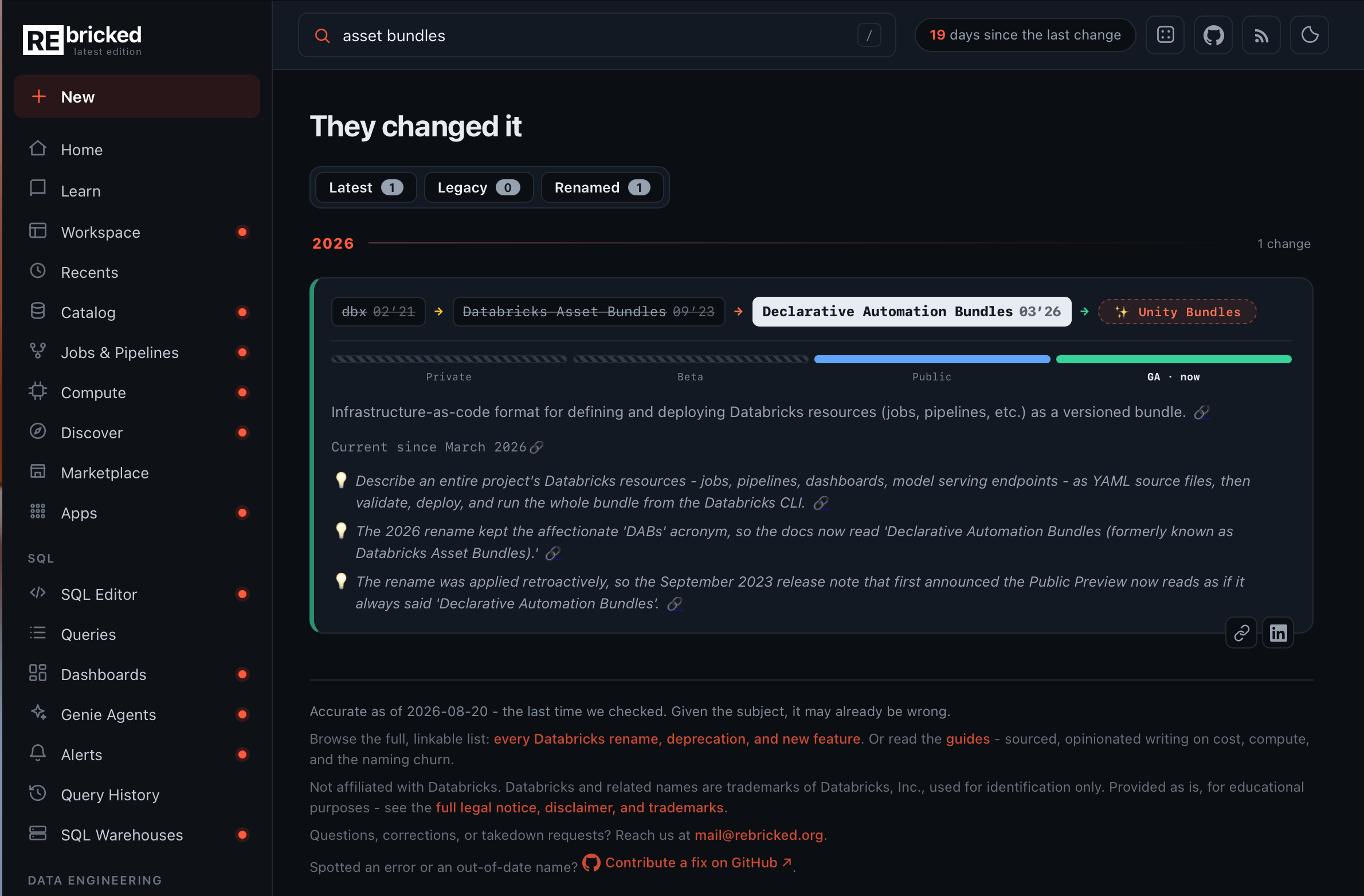The height and width of the screenshot is (896, 1364).
Task: Click the 2026 year heading
Action: 333,243
